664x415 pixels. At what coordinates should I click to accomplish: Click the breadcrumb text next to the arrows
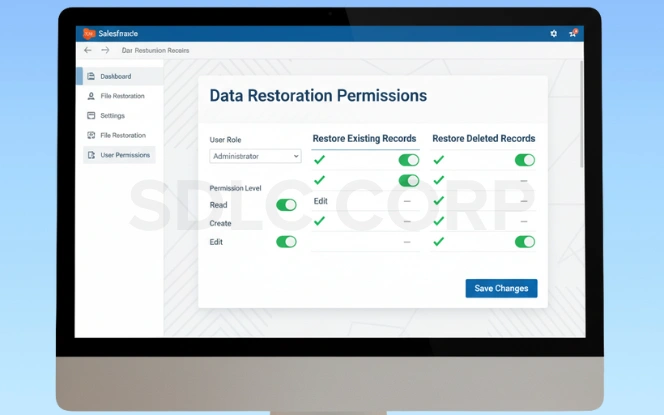pos(155,50)
